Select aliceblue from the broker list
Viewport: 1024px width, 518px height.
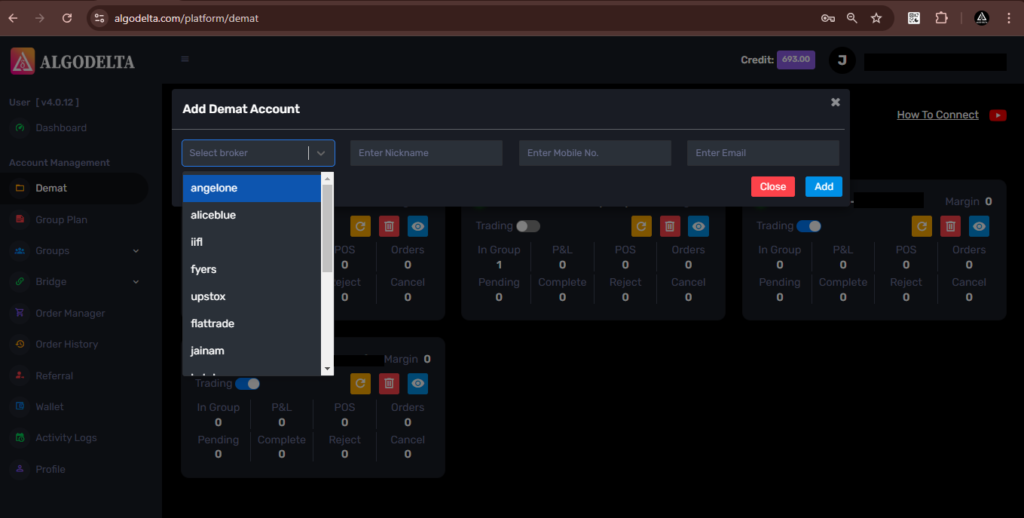coord(251,215)
